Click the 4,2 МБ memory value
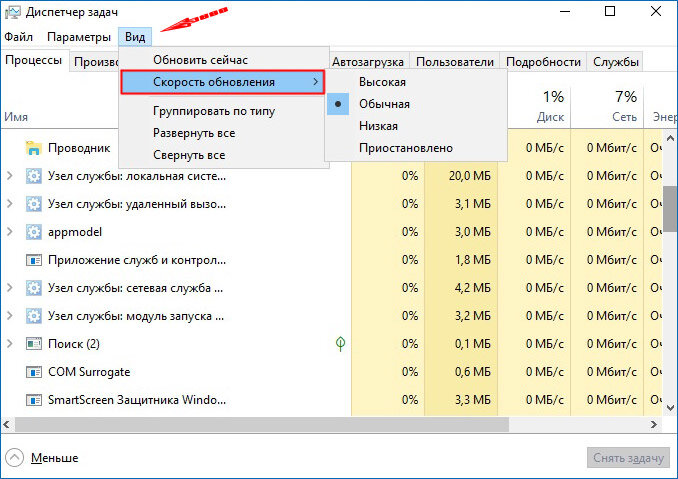 [x=472, y=287]
